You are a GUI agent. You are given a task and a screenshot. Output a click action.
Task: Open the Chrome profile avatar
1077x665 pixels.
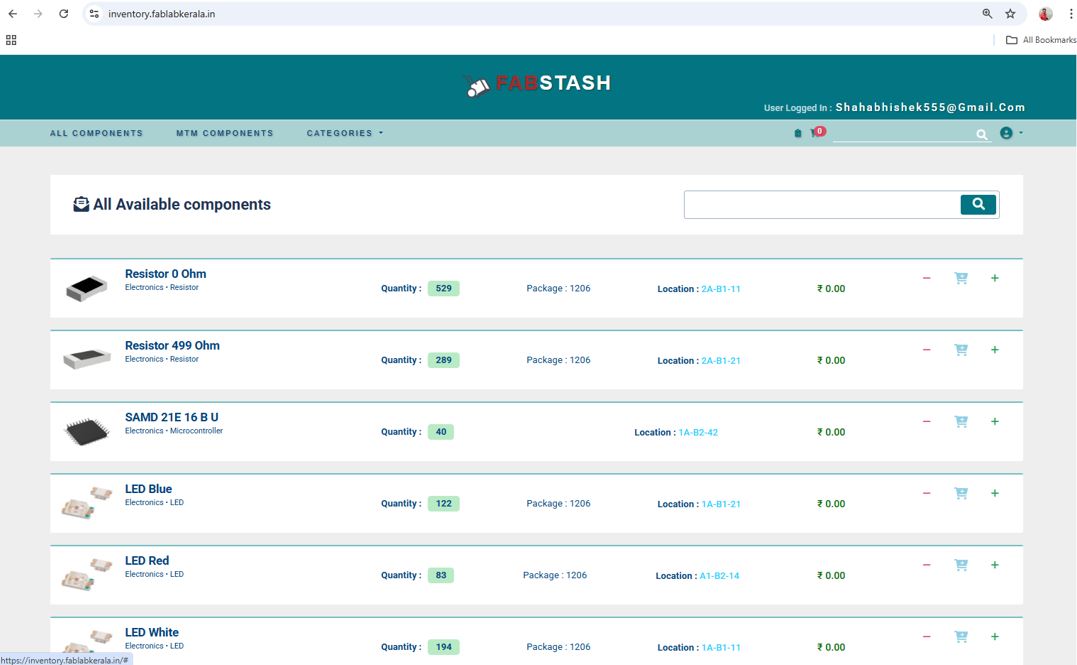click(1045, 14)
